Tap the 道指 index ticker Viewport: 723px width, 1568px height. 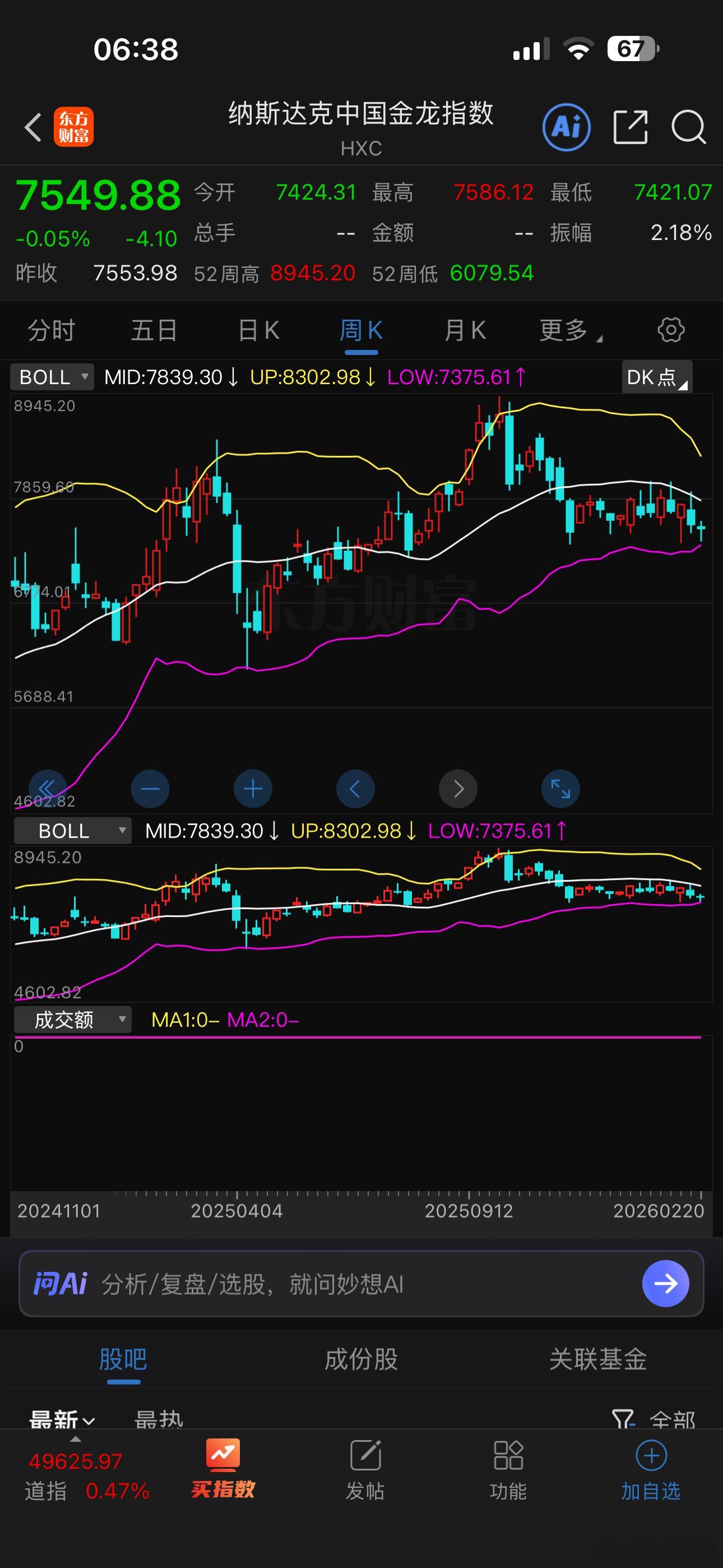pyautogui.click(x=87, y=1475)
